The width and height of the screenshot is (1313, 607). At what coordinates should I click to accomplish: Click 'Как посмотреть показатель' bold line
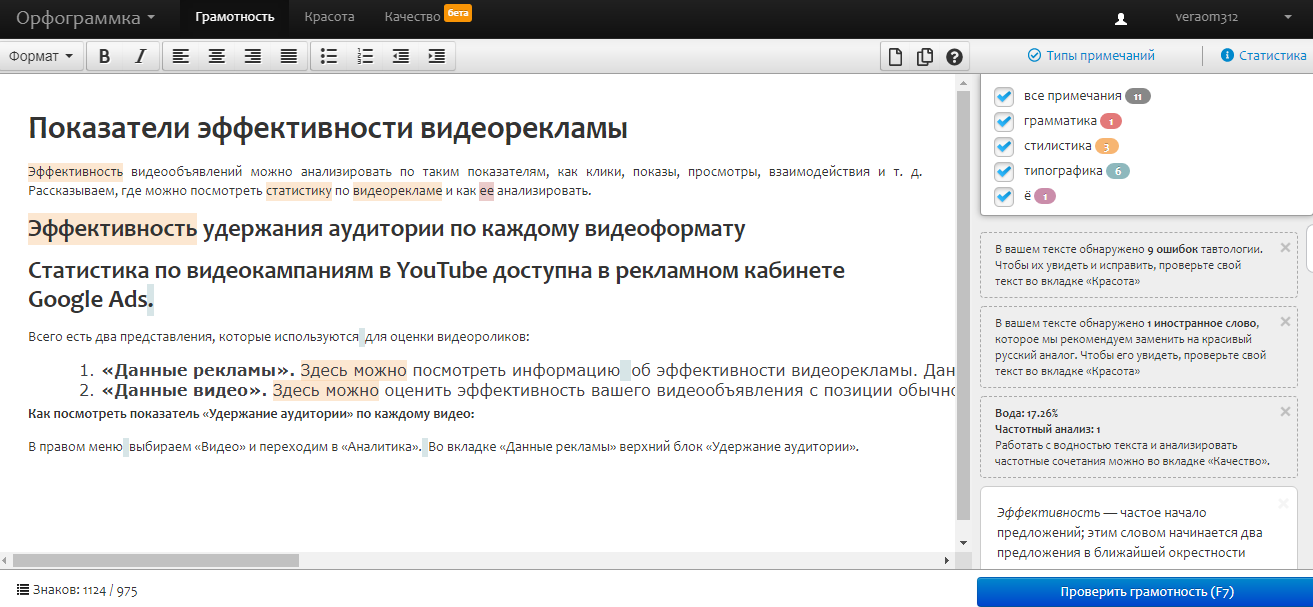coord(251,414)
